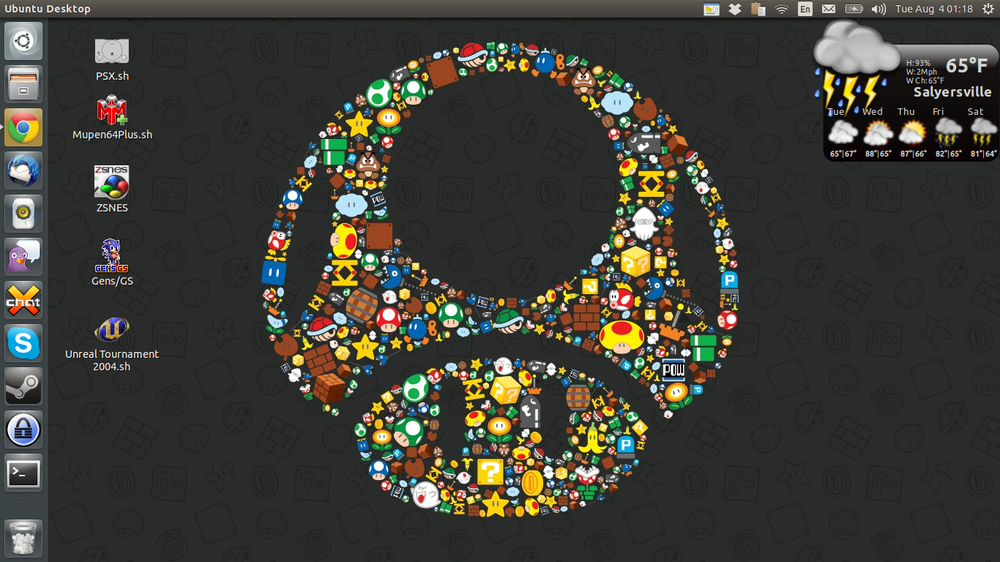This screenshot has width=1000, height=562.
Task: Click the Wed forecast in the weather widget
Action: (878, 133)
